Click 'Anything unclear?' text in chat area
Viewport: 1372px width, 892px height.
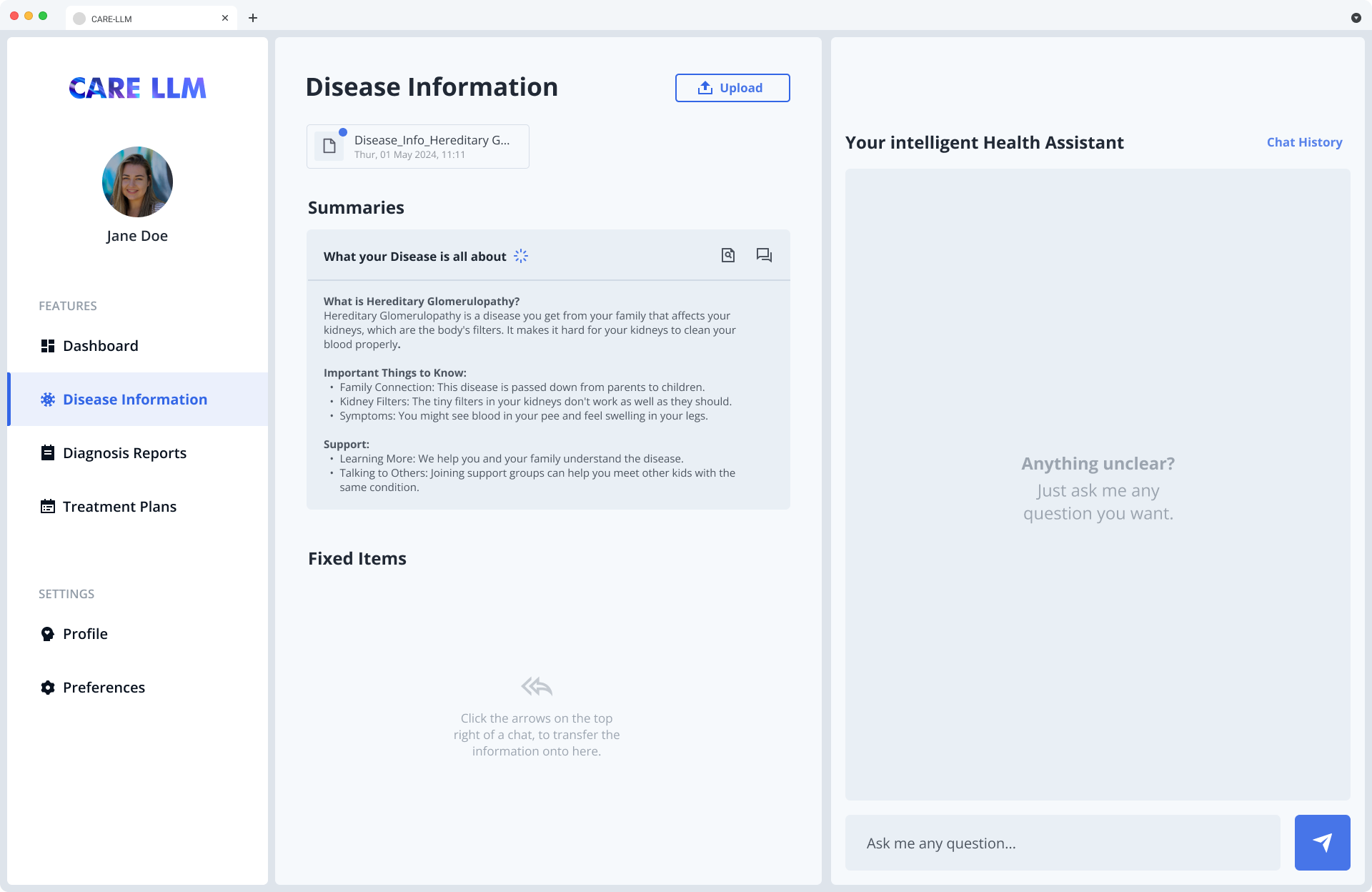pos(1098,464)
